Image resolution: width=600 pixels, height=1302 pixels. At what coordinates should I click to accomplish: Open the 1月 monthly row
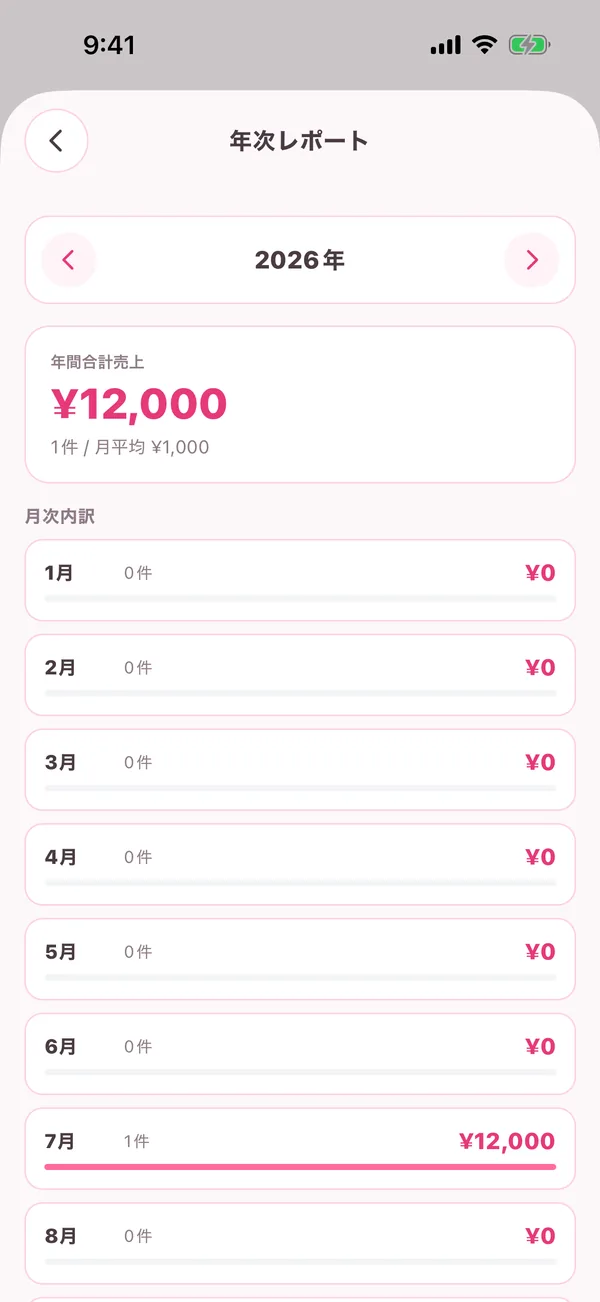tap(300, 580)
